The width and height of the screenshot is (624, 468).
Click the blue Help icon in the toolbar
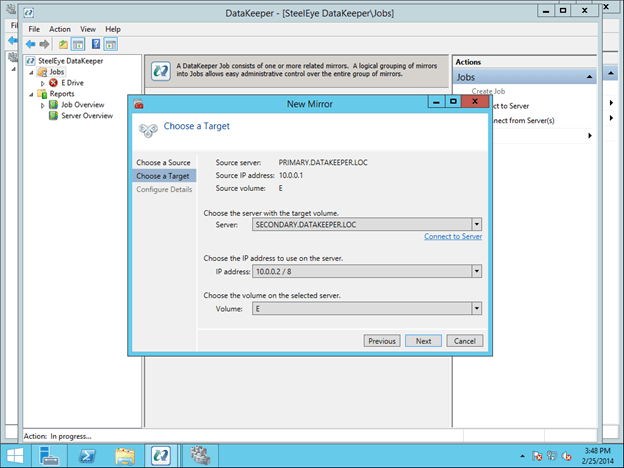(x=96, y=45)
